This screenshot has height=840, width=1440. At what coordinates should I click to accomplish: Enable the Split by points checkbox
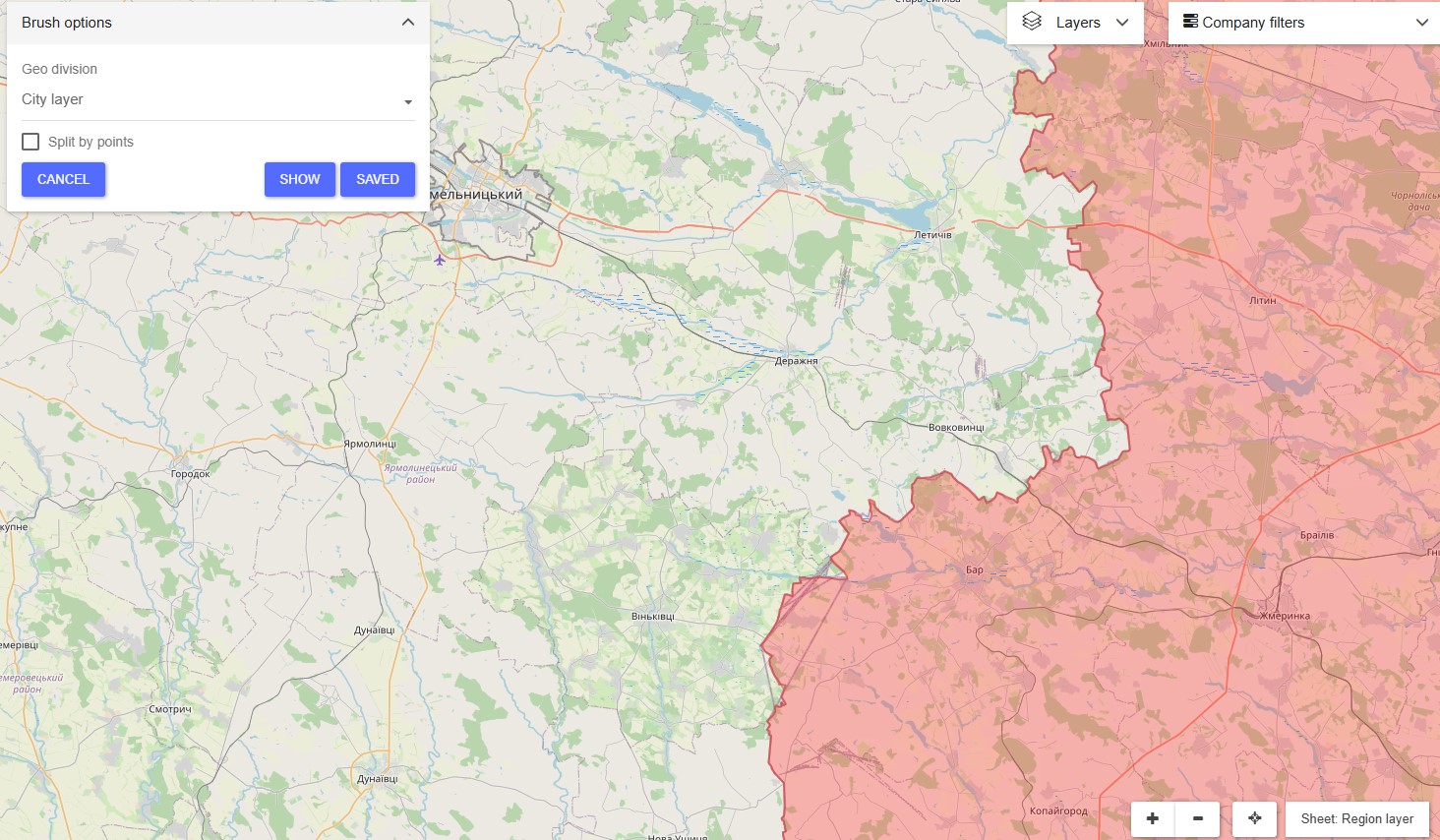click(x=30, y=142)
